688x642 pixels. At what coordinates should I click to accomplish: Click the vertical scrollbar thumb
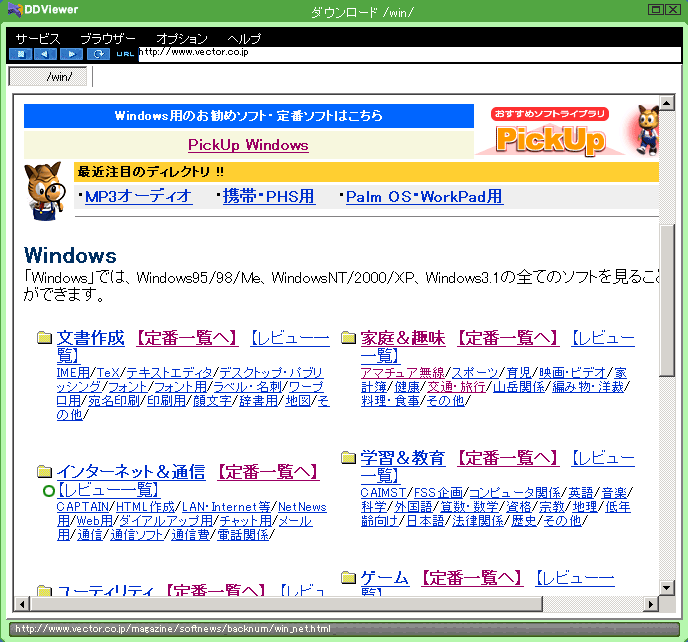[667, 301]
